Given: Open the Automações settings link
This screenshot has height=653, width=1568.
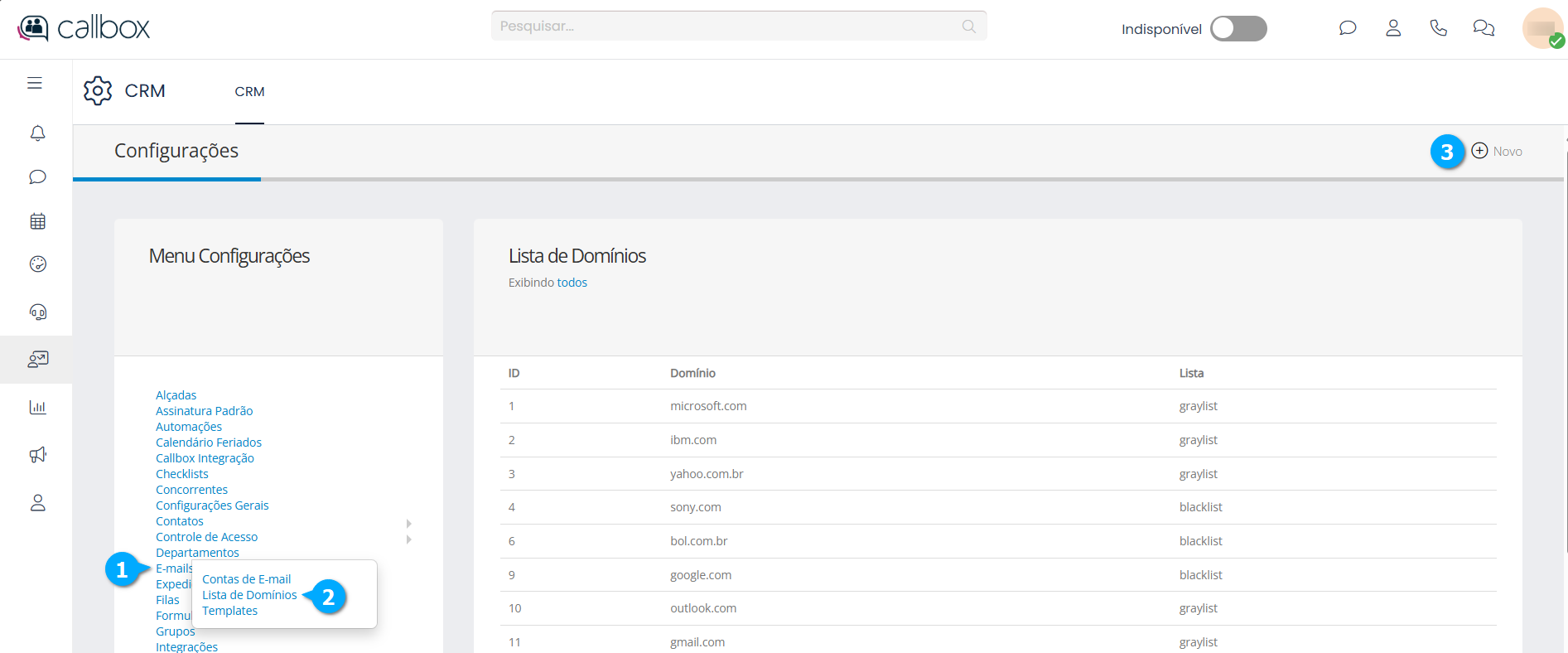Looking at the screenshot, I should 189,427.
